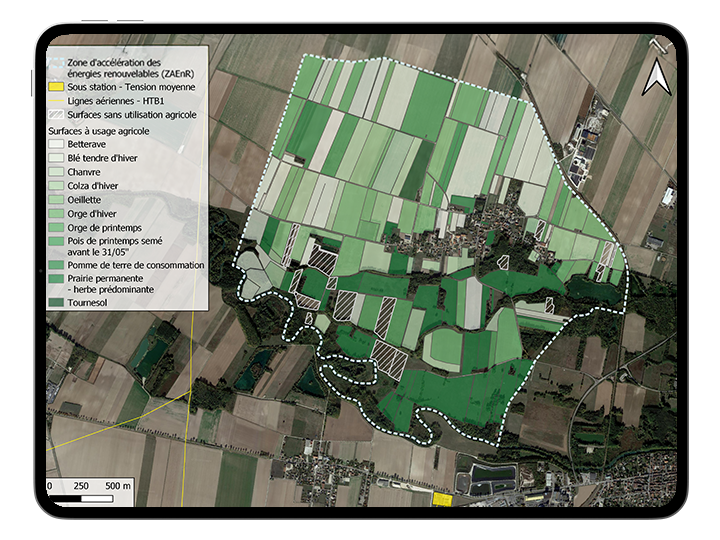Select the Orge d'hiver legend swatch
The image size is (720, 540).
[x=55, y=213]
